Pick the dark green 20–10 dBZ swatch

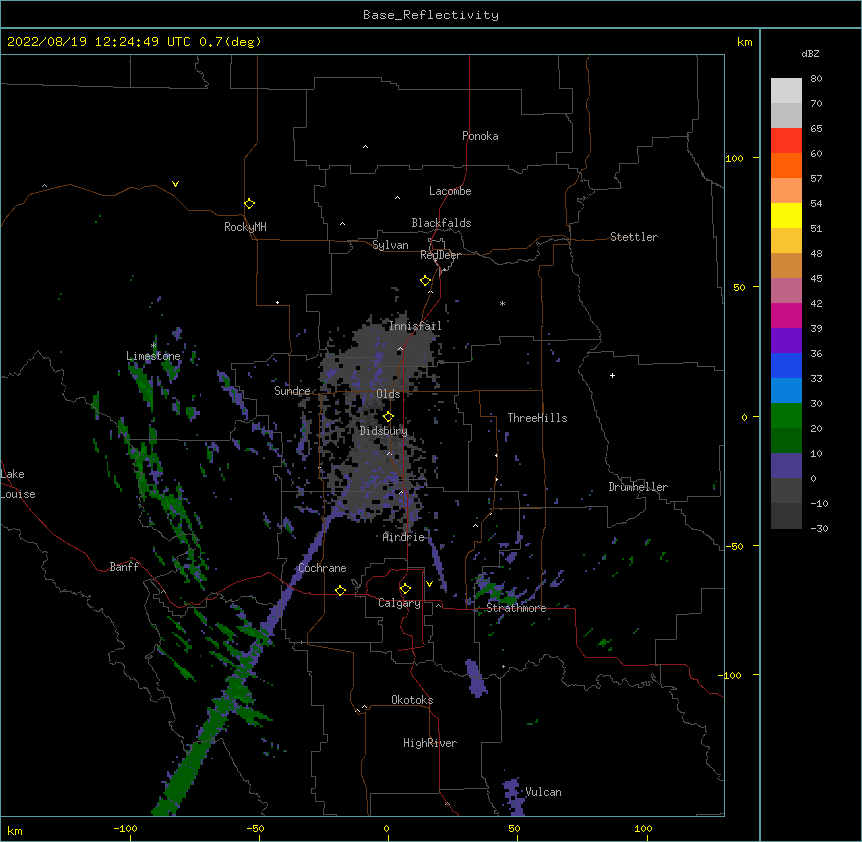[x=786, y=440]
